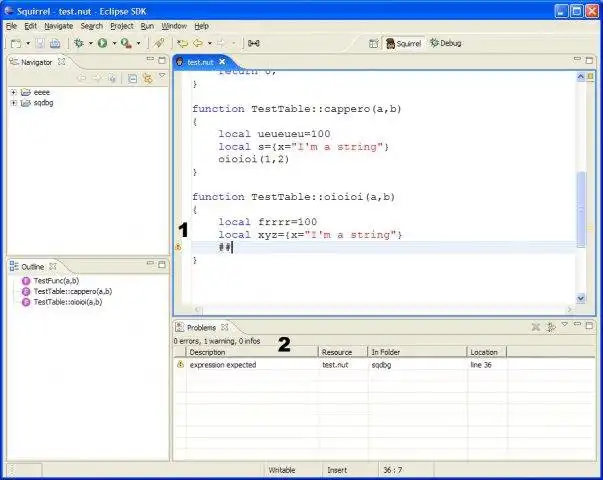Sort Problems by Location column
The image size is (603, 480).
point(487,352)
